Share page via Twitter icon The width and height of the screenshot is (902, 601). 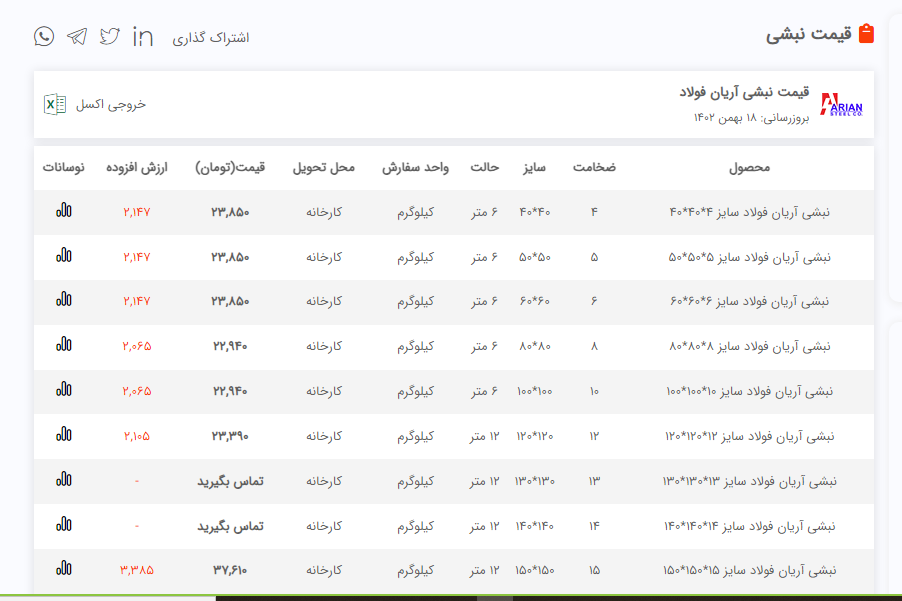point(110,37)
